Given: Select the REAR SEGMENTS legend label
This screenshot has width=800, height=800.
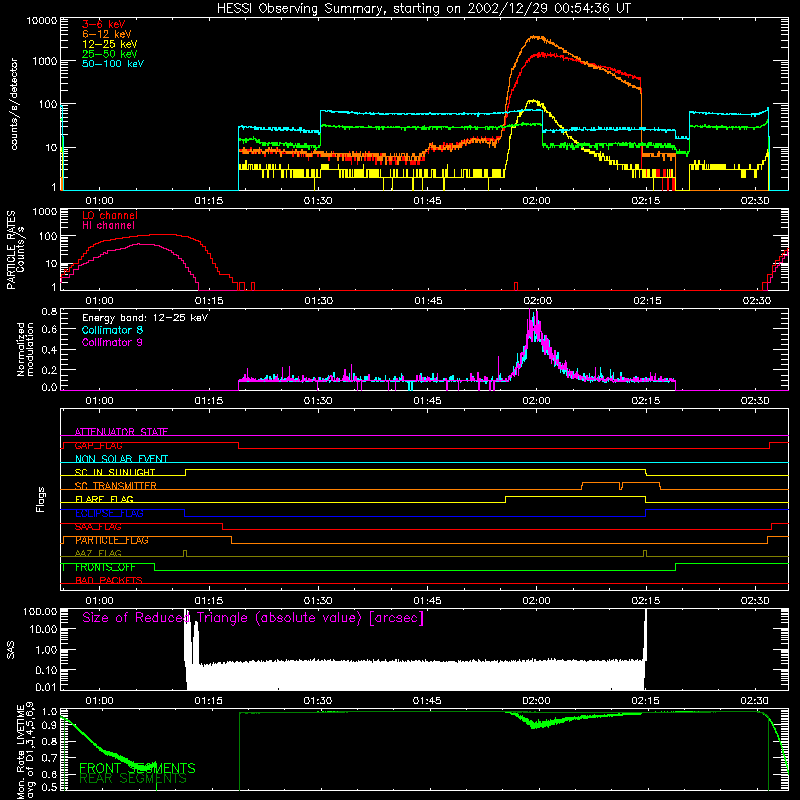Looking at the screenshot, I should [133, 779].
